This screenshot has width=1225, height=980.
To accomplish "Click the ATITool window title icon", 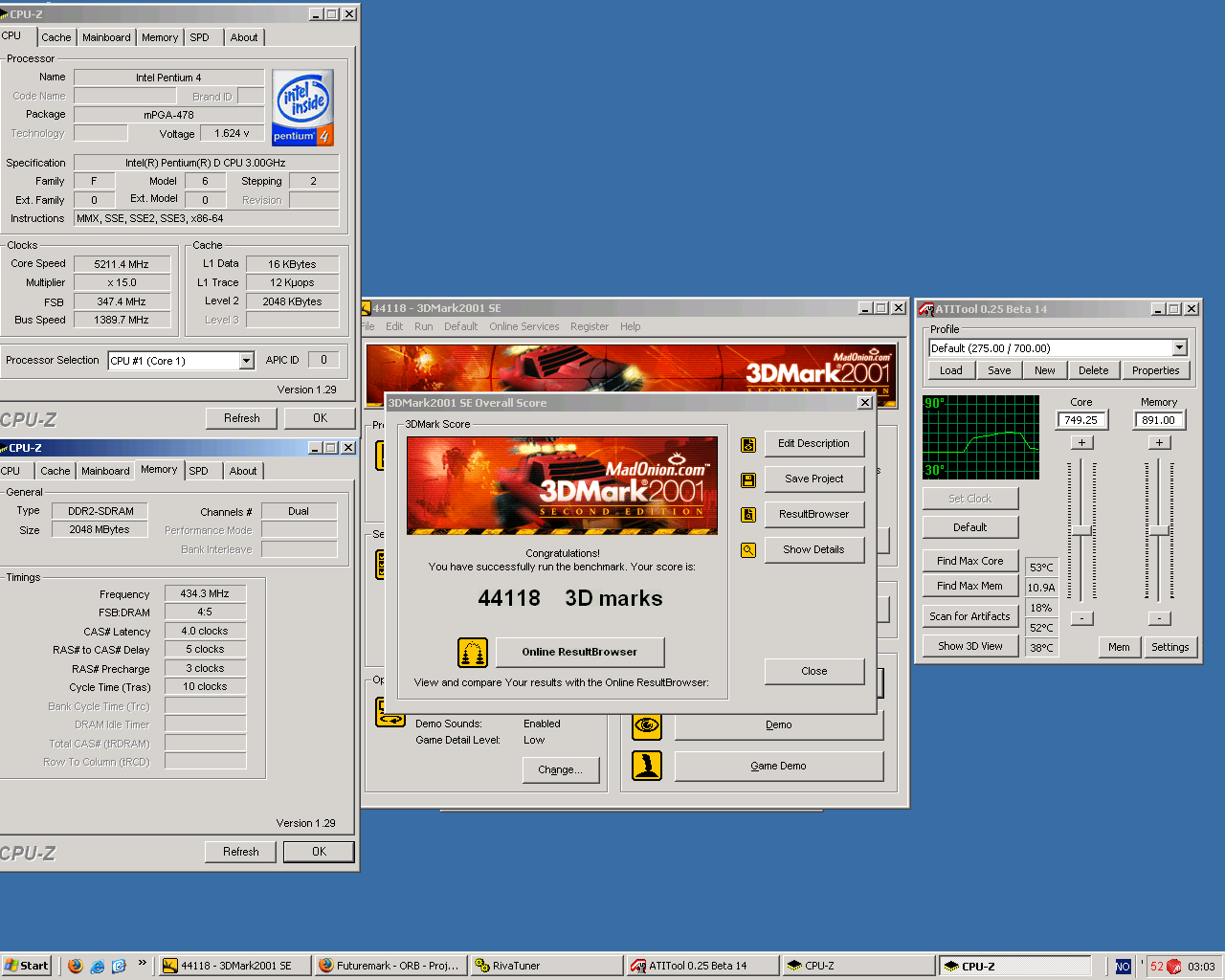I will 926,309.
